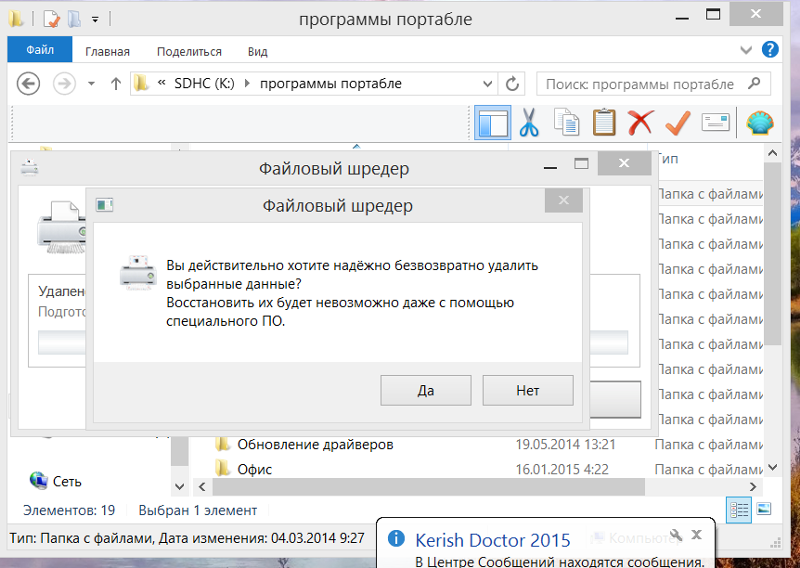800x568 pixels.
Task: Click the orange checkmark Properties toolbar icon
Action: point(678,123)
